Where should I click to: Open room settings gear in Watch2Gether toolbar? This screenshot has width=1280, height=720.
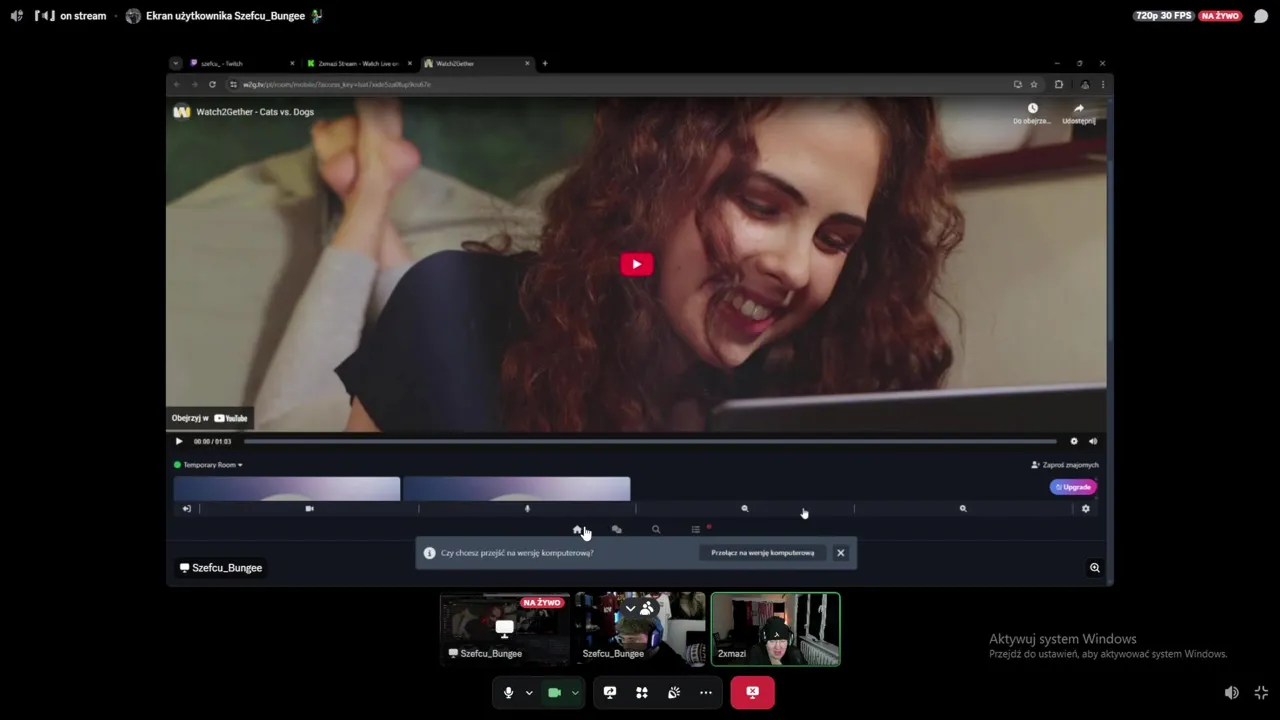point(1085,509)
